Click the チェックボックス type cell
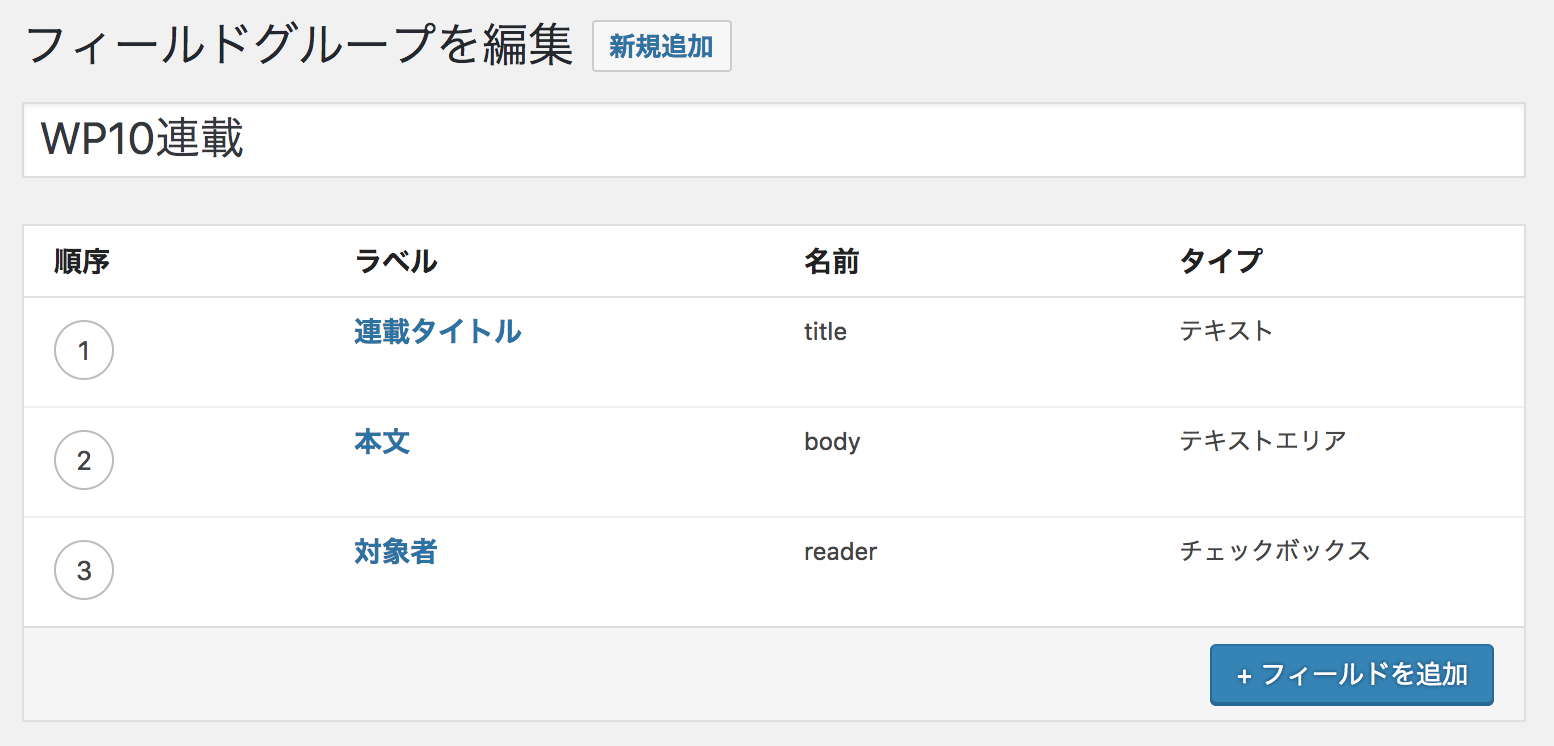This screenshot has width=1554, height=746. click(x=1274, y=551)
